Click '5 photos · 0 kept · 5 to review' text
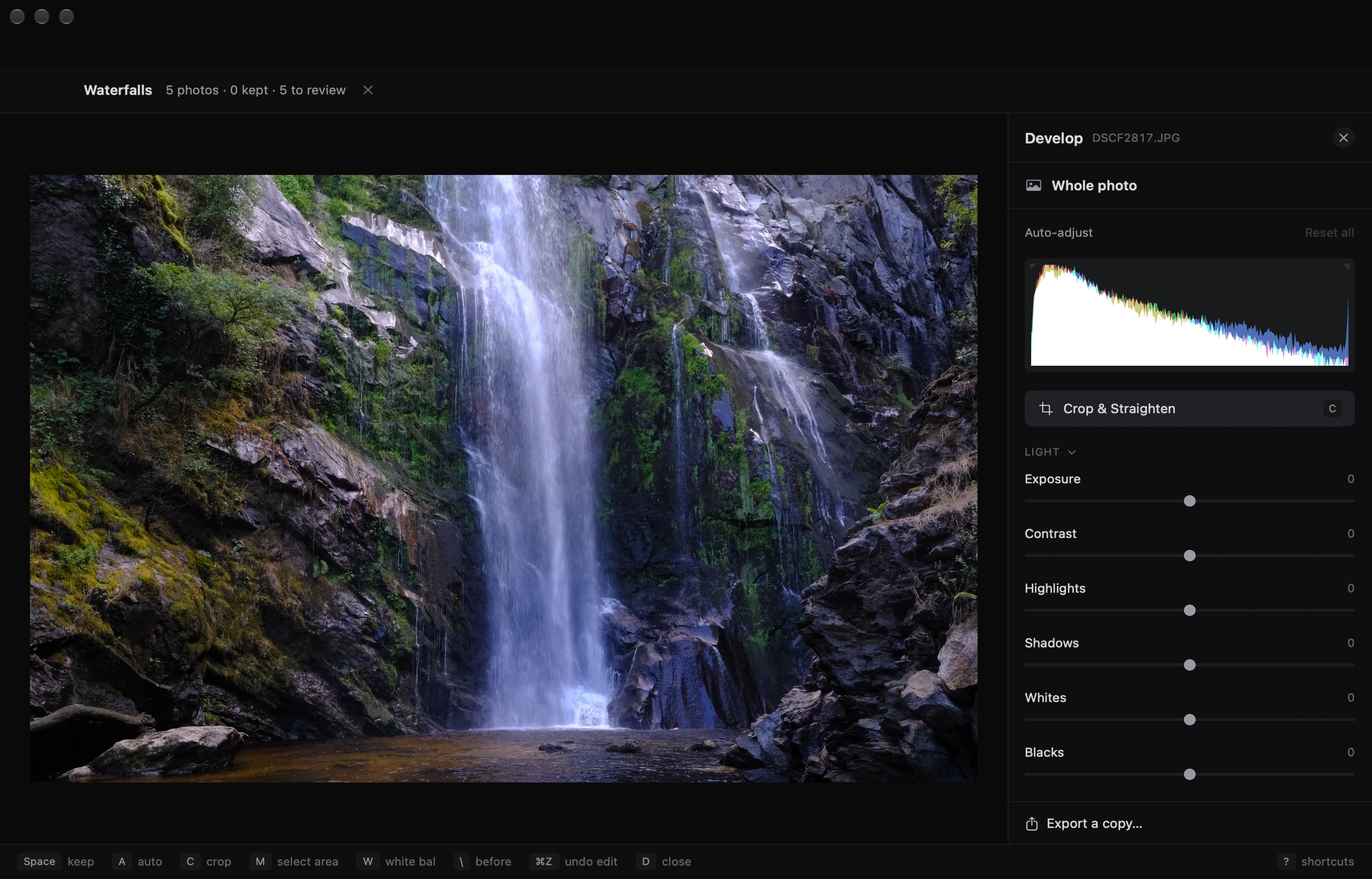Viewport: 1372px width, 879px height. point(256,90)
